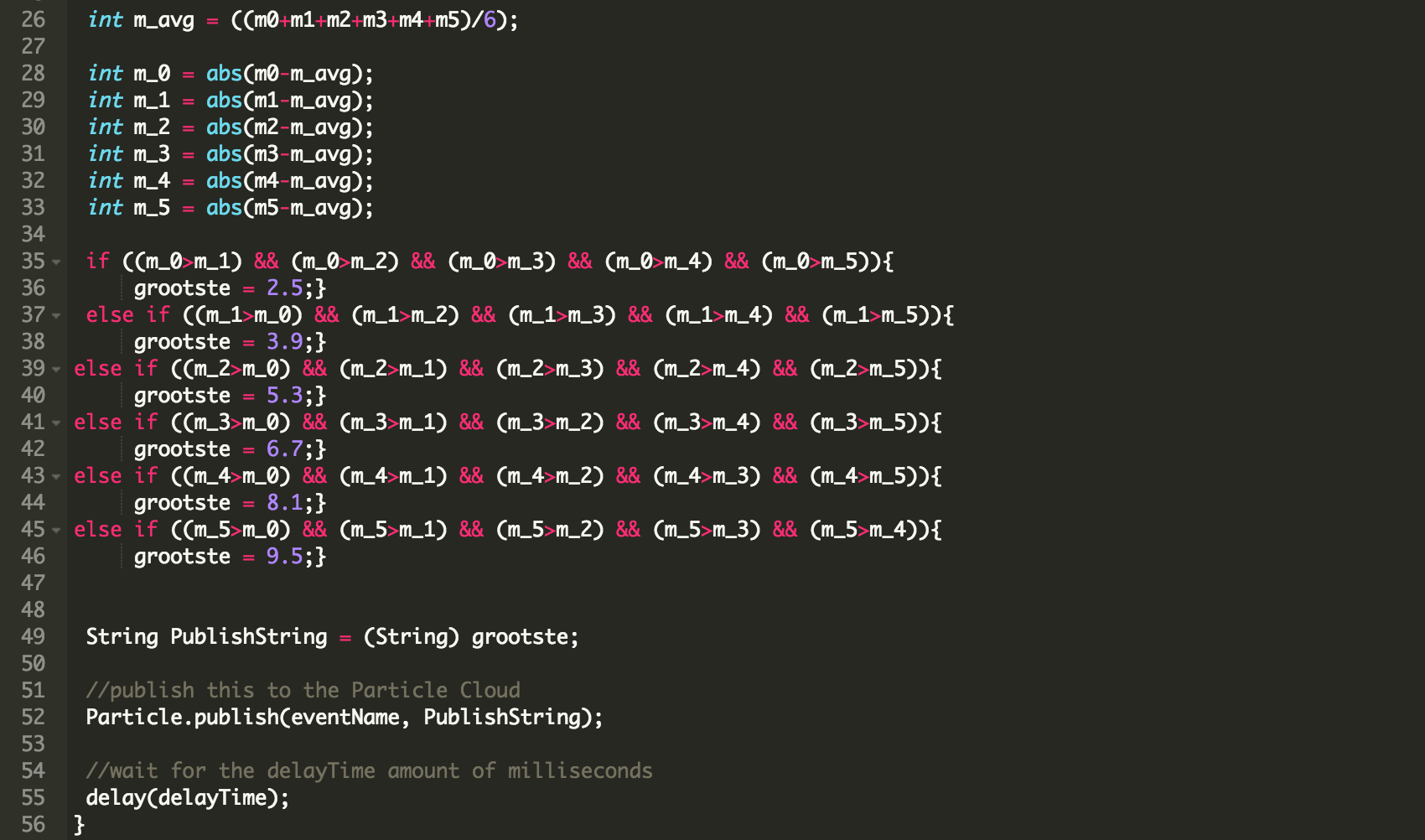Click 'else' keyword on line 37
Screen dimensions: 1425x840
[x=110, y=314]
